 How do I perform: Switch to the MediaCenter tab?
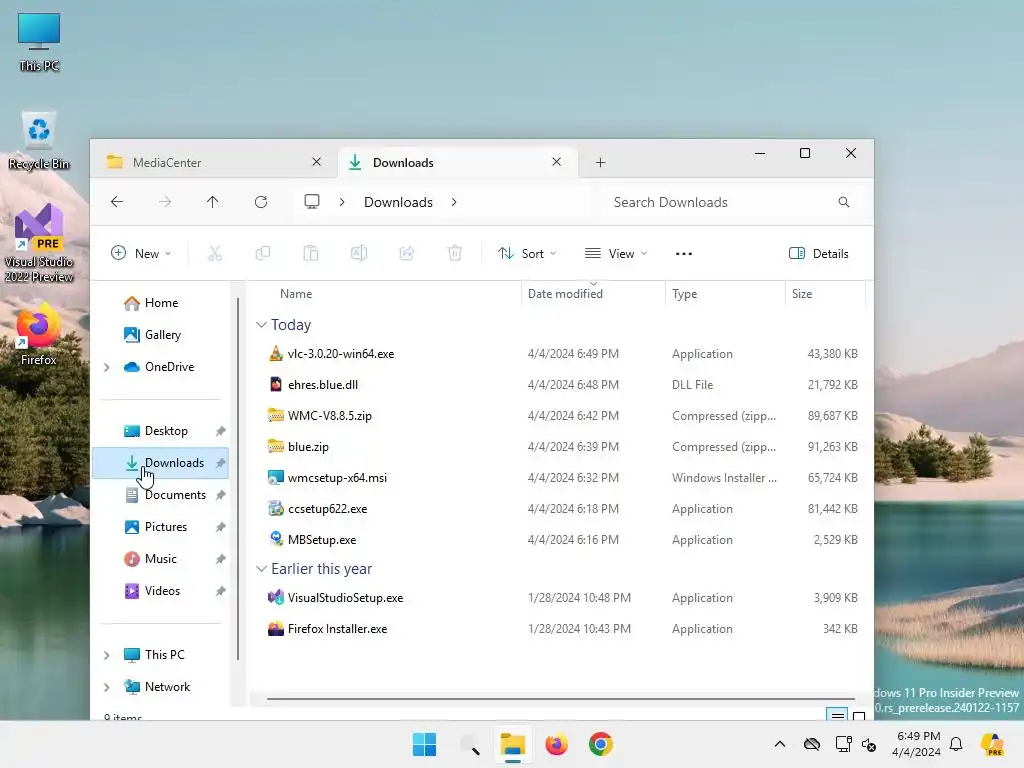pyautogui.click(x=215, y=162)
